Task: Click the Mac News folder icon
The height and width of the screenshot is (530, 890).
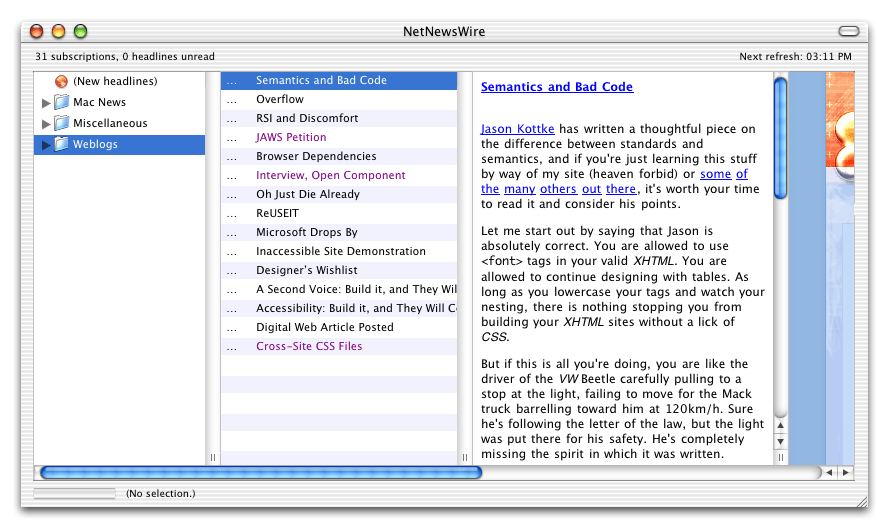Action: pyautogui.click(x=61, y=102)
